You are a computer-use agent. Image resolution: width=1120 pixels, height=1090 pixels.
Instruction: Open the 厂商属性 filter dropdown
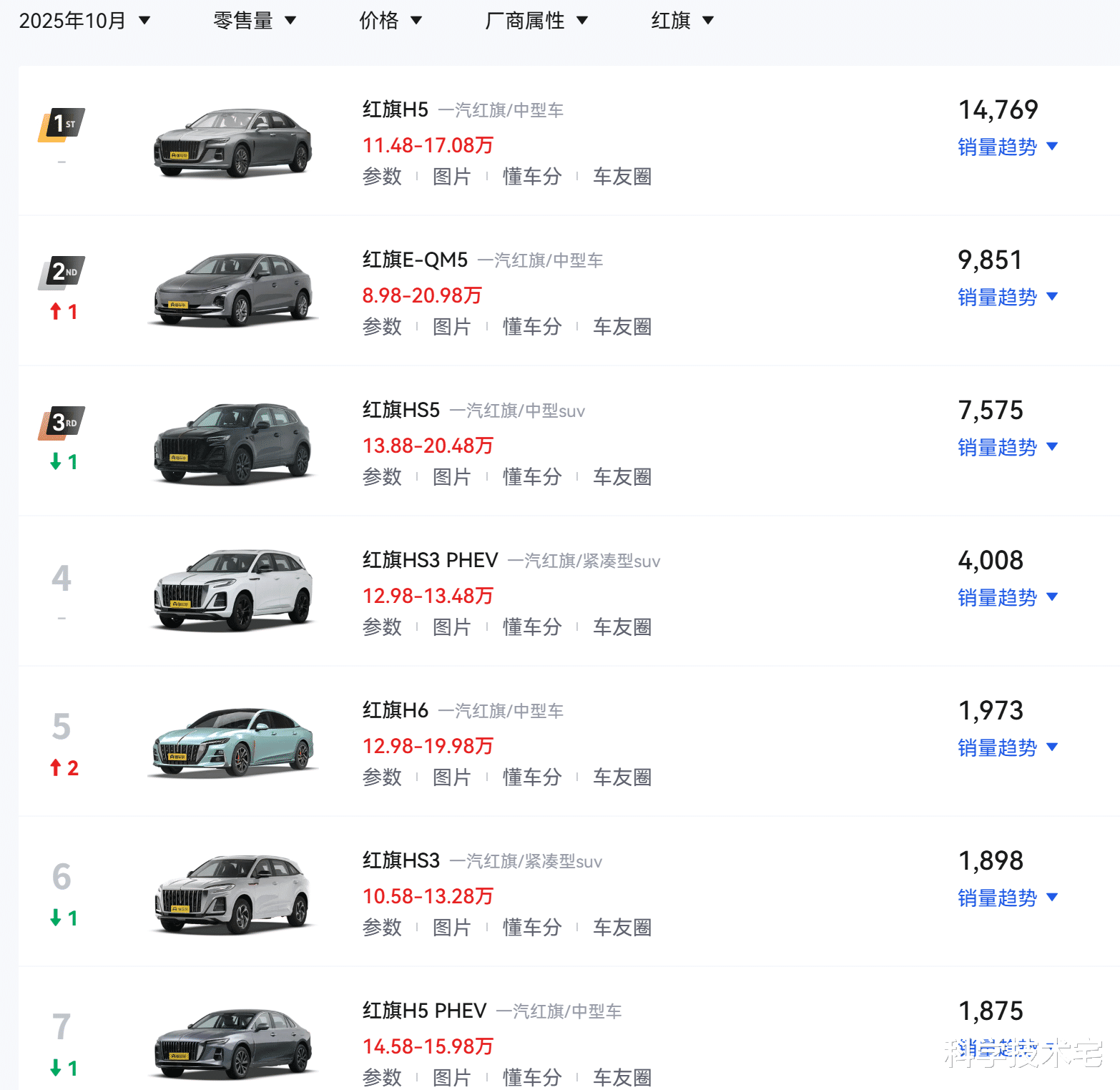(536, 21)
